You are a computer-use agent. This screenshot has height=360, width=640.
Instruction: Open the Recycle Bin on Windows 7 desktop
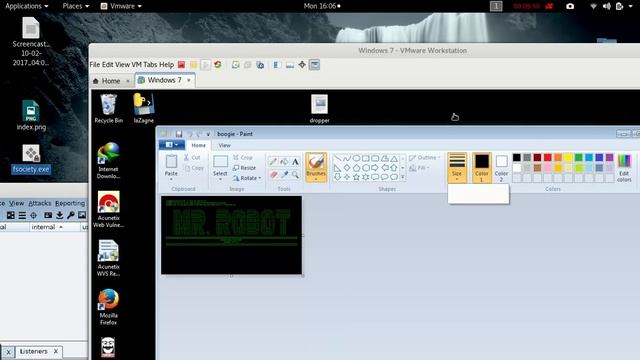[x=108, y=109]
